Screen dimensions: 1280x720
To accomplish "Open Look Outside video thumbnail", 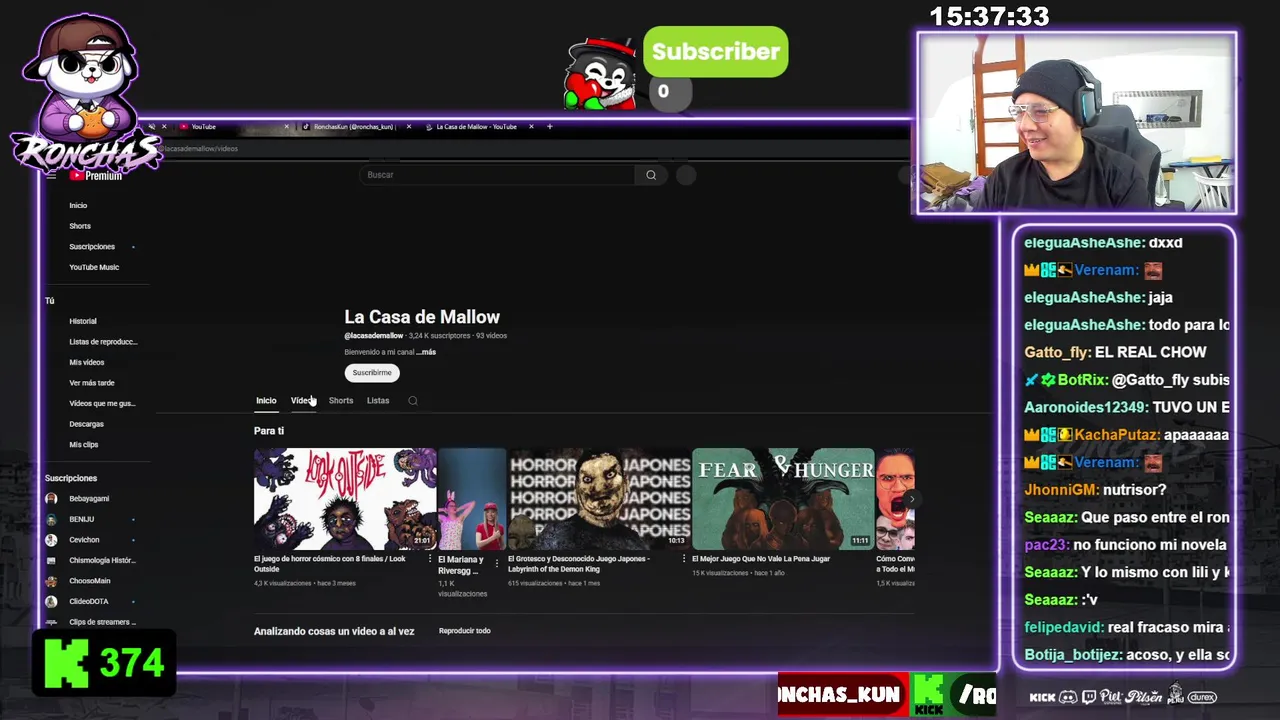I will pyautogui.click(x=345, y=499).
